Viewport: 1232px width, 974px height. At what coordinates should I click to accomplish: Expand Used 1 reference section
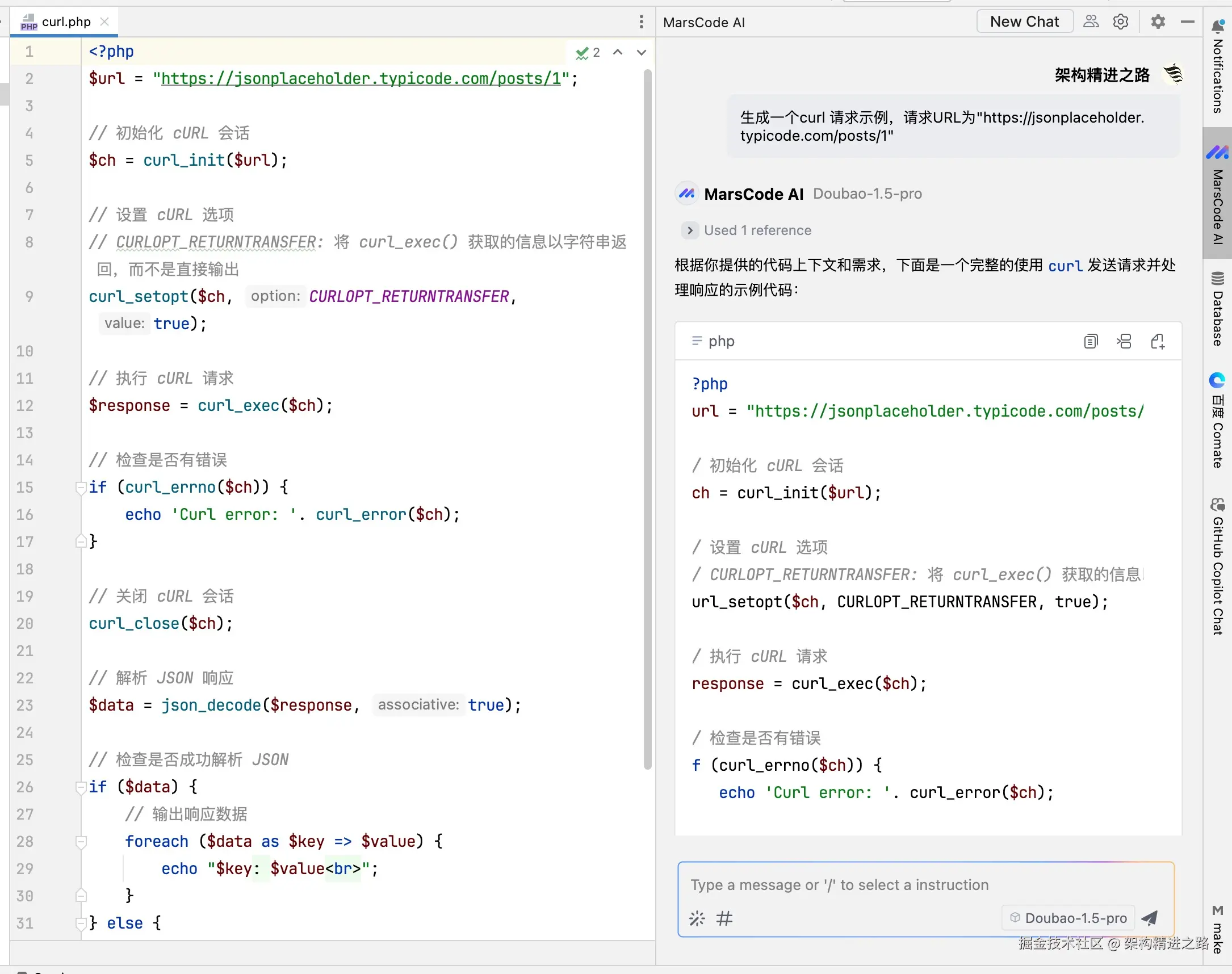pos(690,230)
